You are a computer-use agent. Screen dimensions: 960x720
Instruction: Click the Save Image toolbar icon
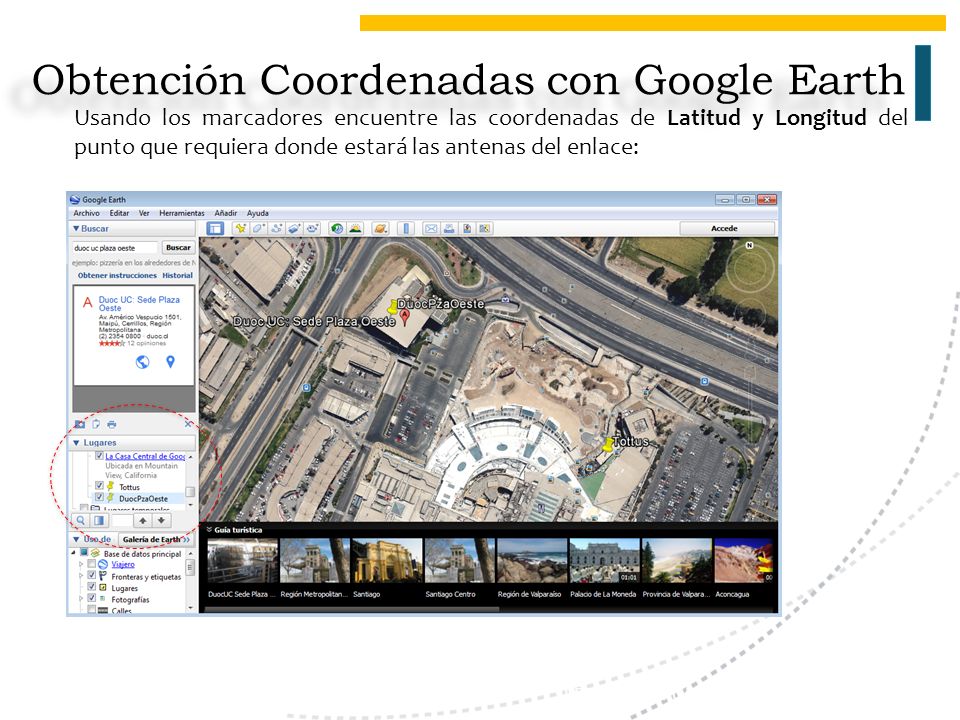[x=467, y=228]
